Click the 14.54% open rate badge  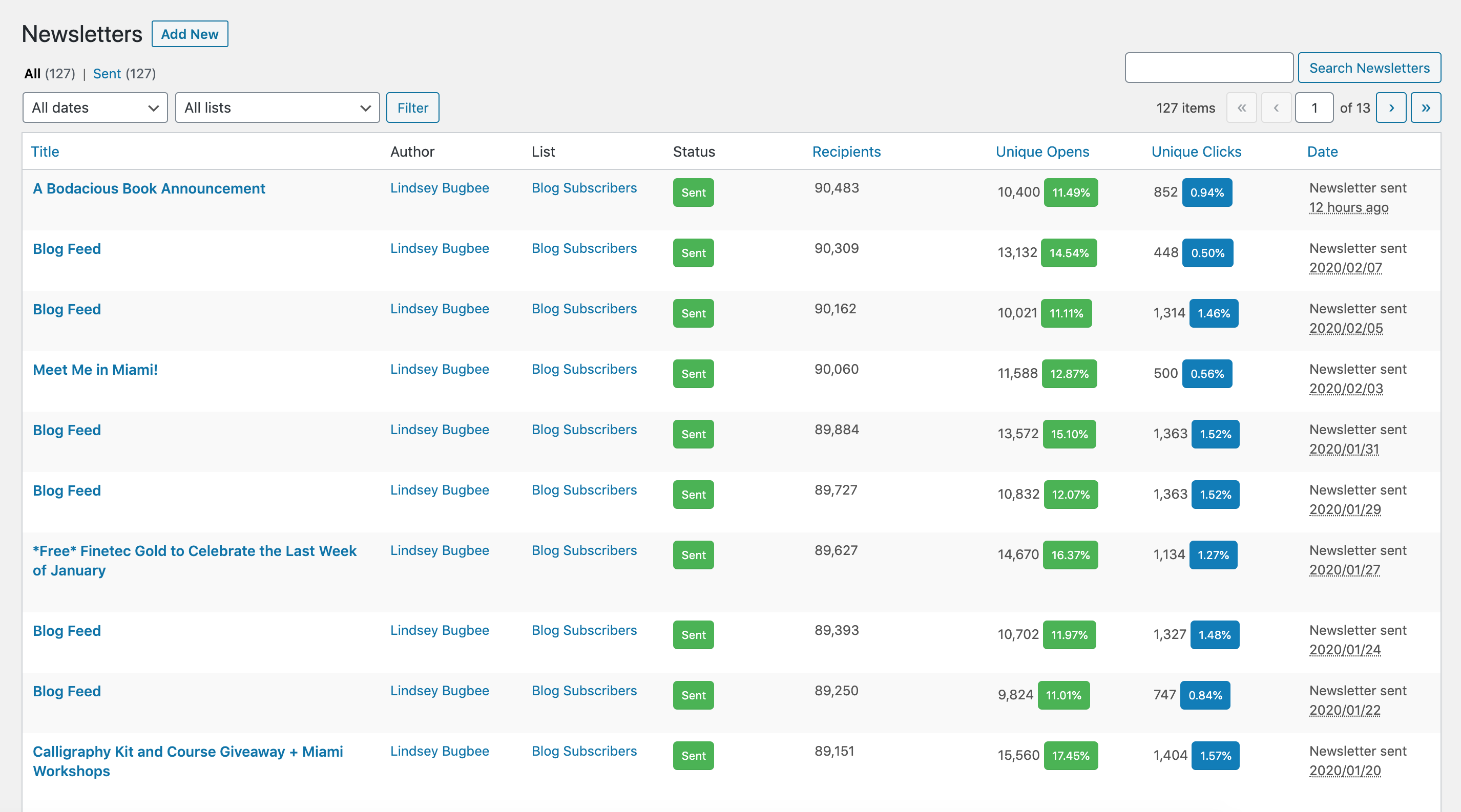tap(1069, 253)
